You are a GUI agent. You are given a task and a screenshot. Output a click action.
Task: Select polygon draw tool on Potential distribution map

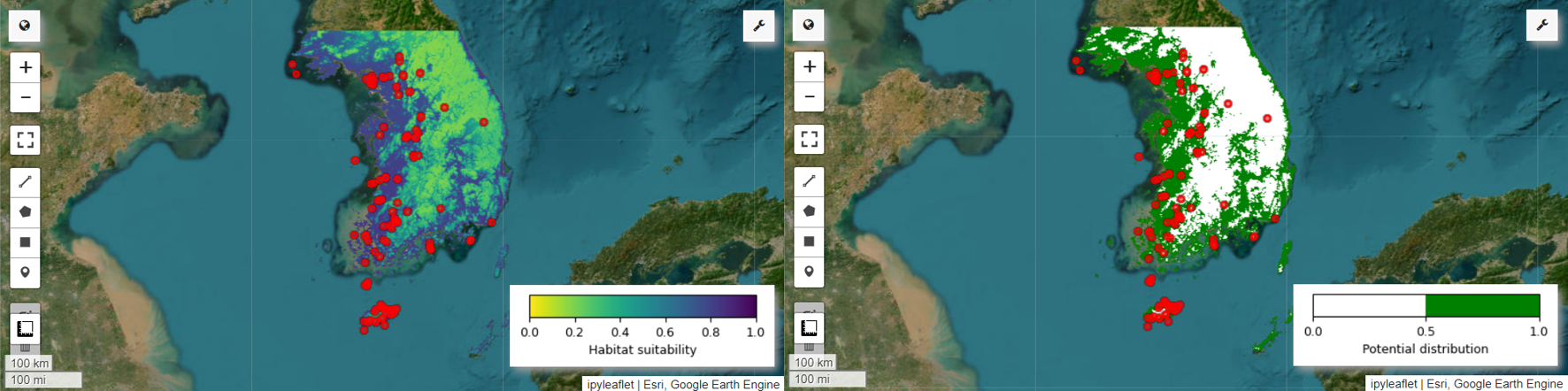[x=809, y=211]
